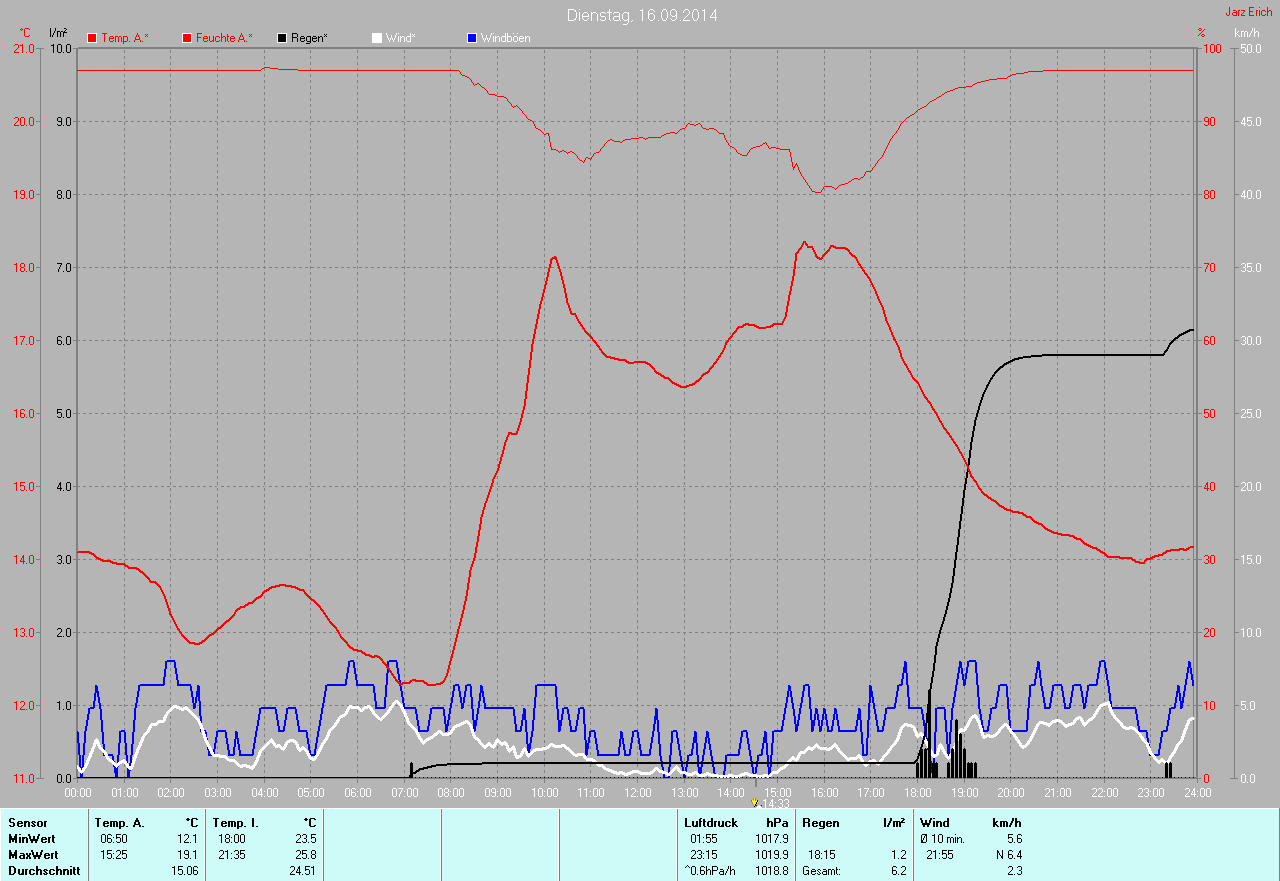Image resolution: width=1280 pixels, height=881 pixels.
Task: Click the chart title 'Dienstag, 16.09.2014'
Action: pyautogui.click(x=642, y=15)
